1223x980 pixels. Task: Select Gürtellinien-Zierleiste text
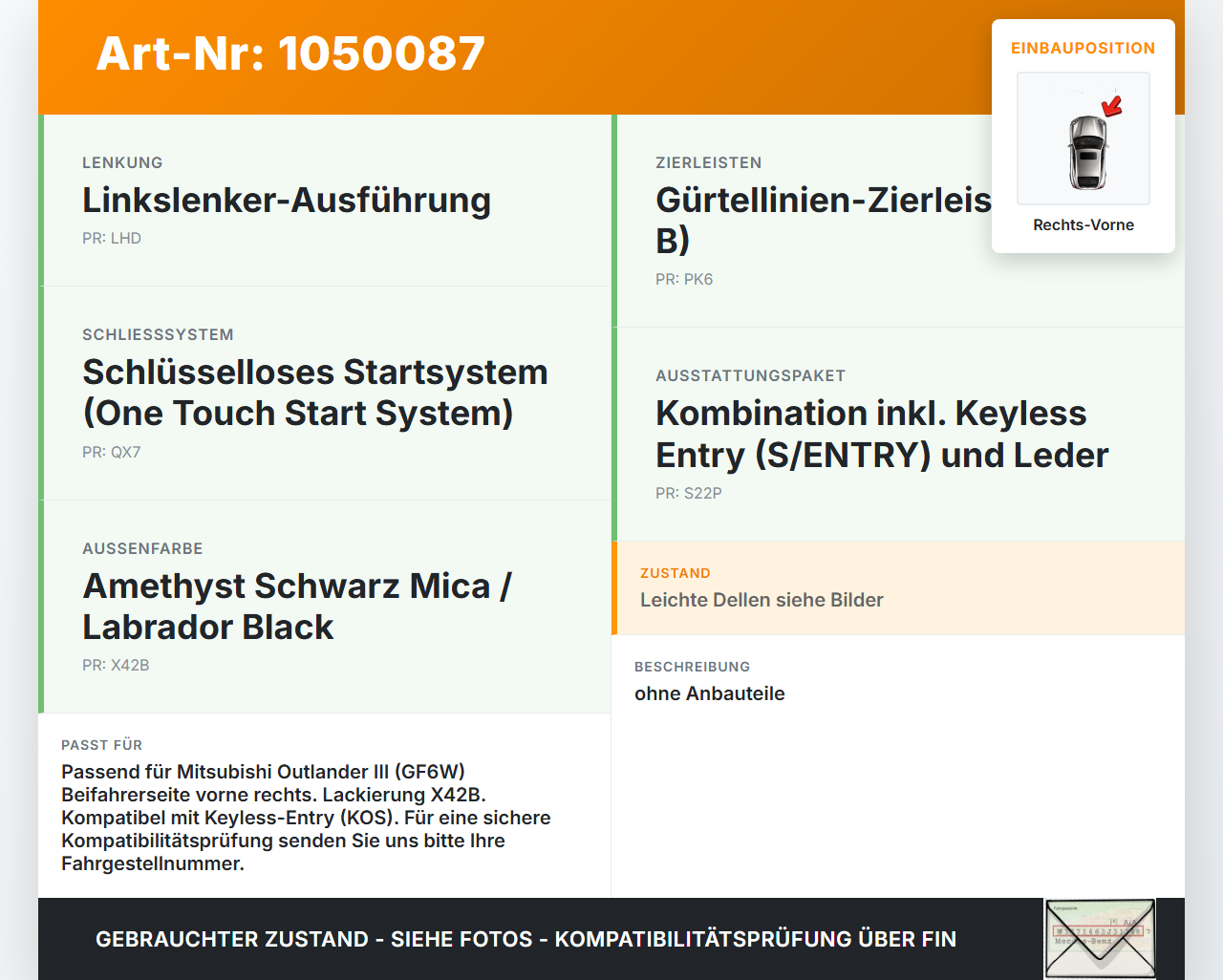(824, 220)
